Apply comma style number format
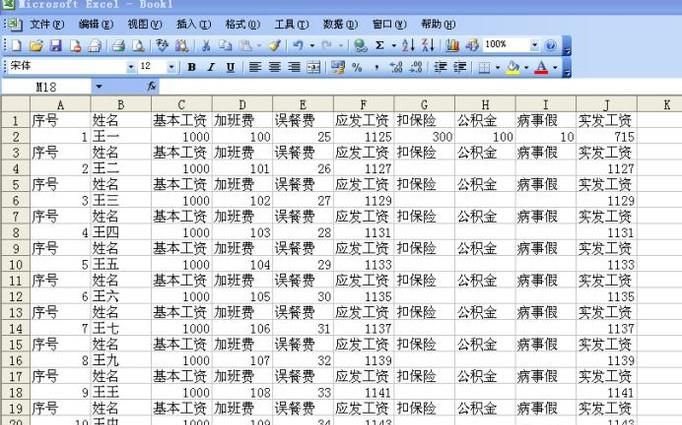The width and height of the screenshot is (682, 425). pyautogui.click(x=377, y=67)
